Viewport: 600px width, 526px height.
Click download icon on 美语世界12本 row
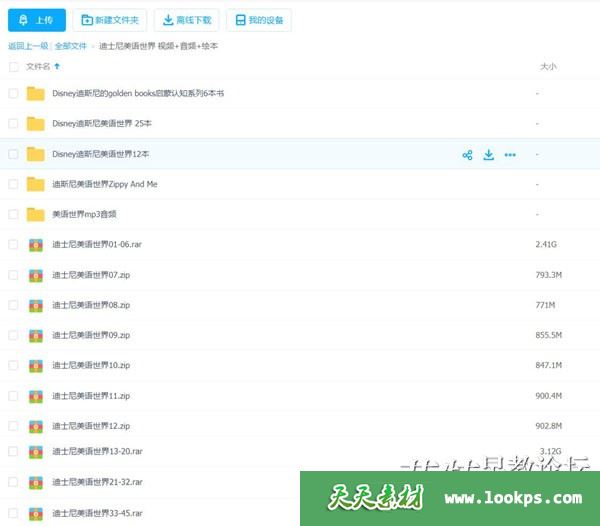(x=489, y=155)
